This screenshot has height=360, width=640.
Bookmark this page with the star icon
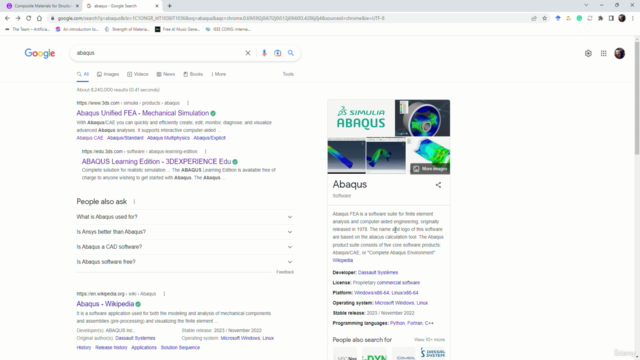pyautogui.click(x=544, y=18)
